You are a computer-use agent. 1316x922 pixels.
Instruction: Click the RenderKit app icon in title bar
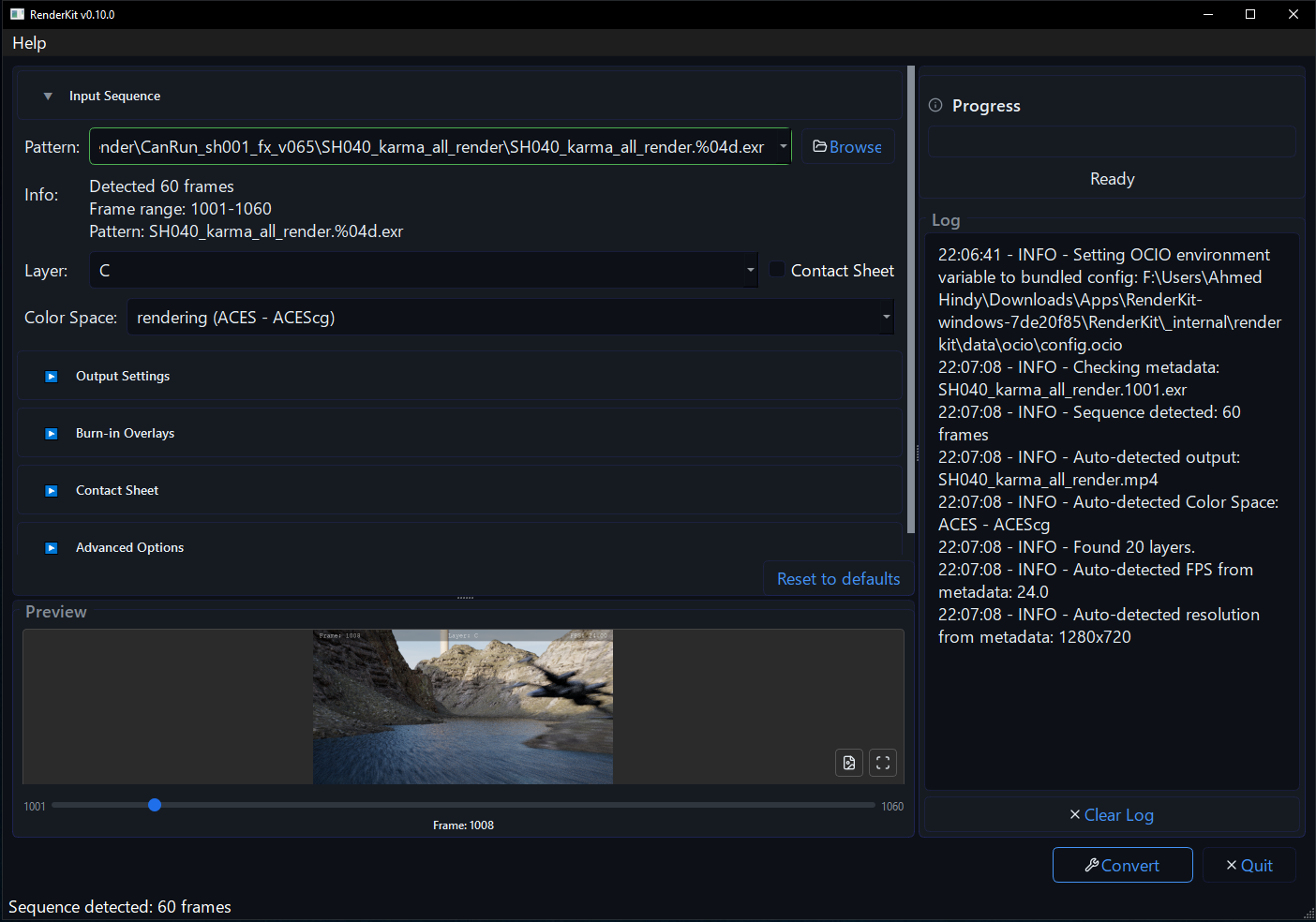tap(17, 14)
